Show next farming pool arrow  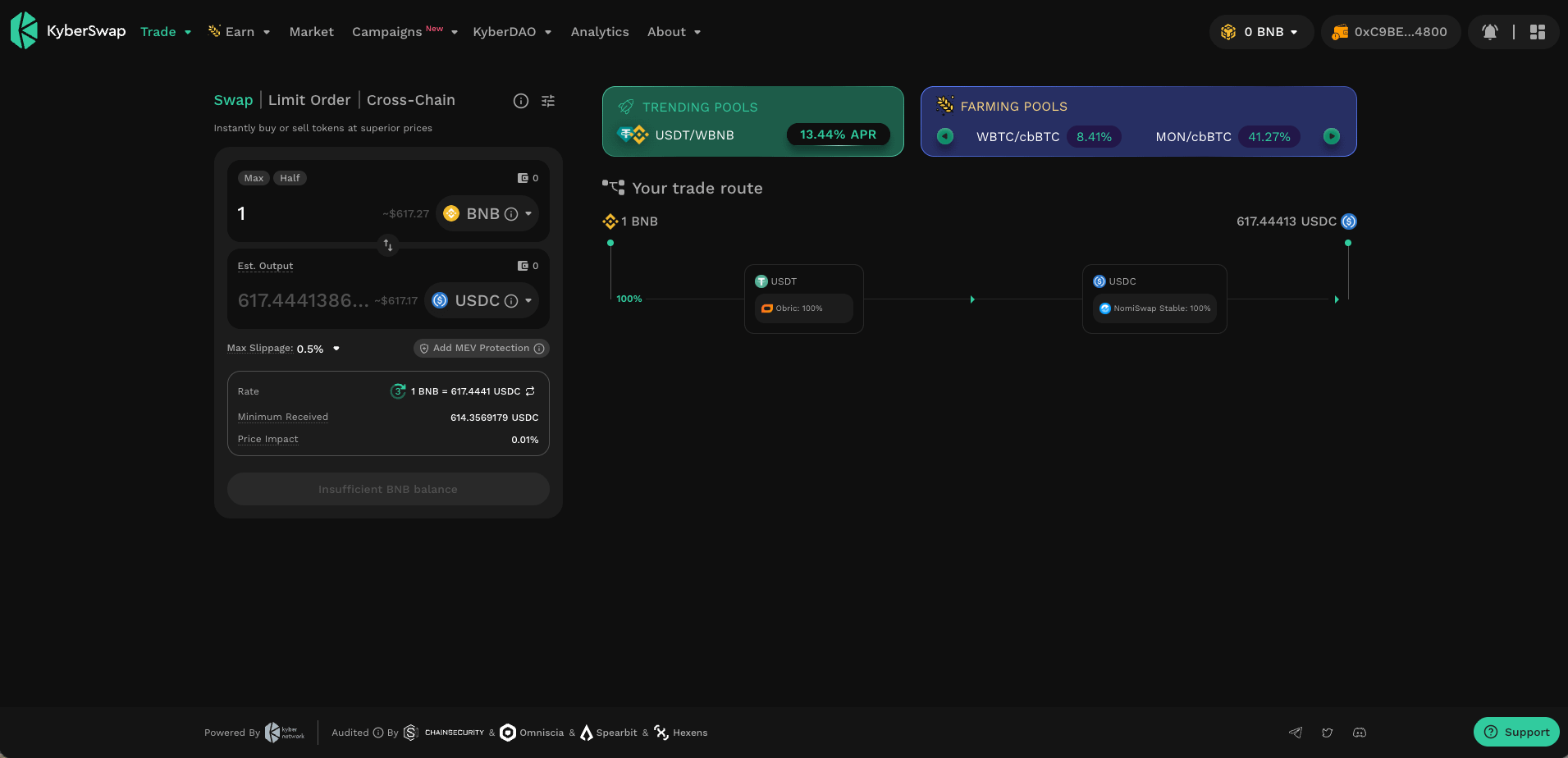click(1332, 136)
